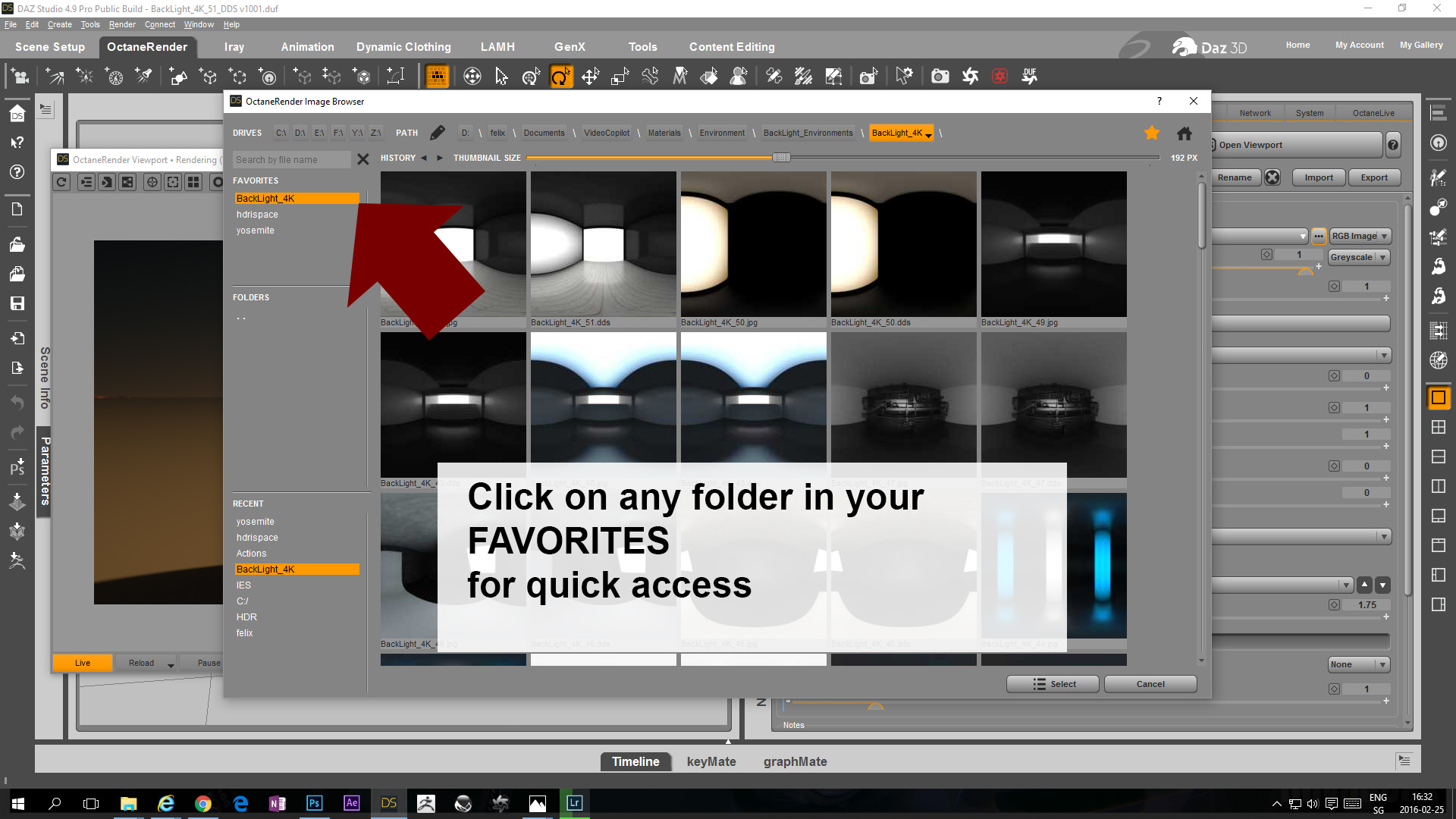Viewport: 1456px width, 819px height.
Task: Click the help icon in left sidebar
Action: (x=17, y=172)
